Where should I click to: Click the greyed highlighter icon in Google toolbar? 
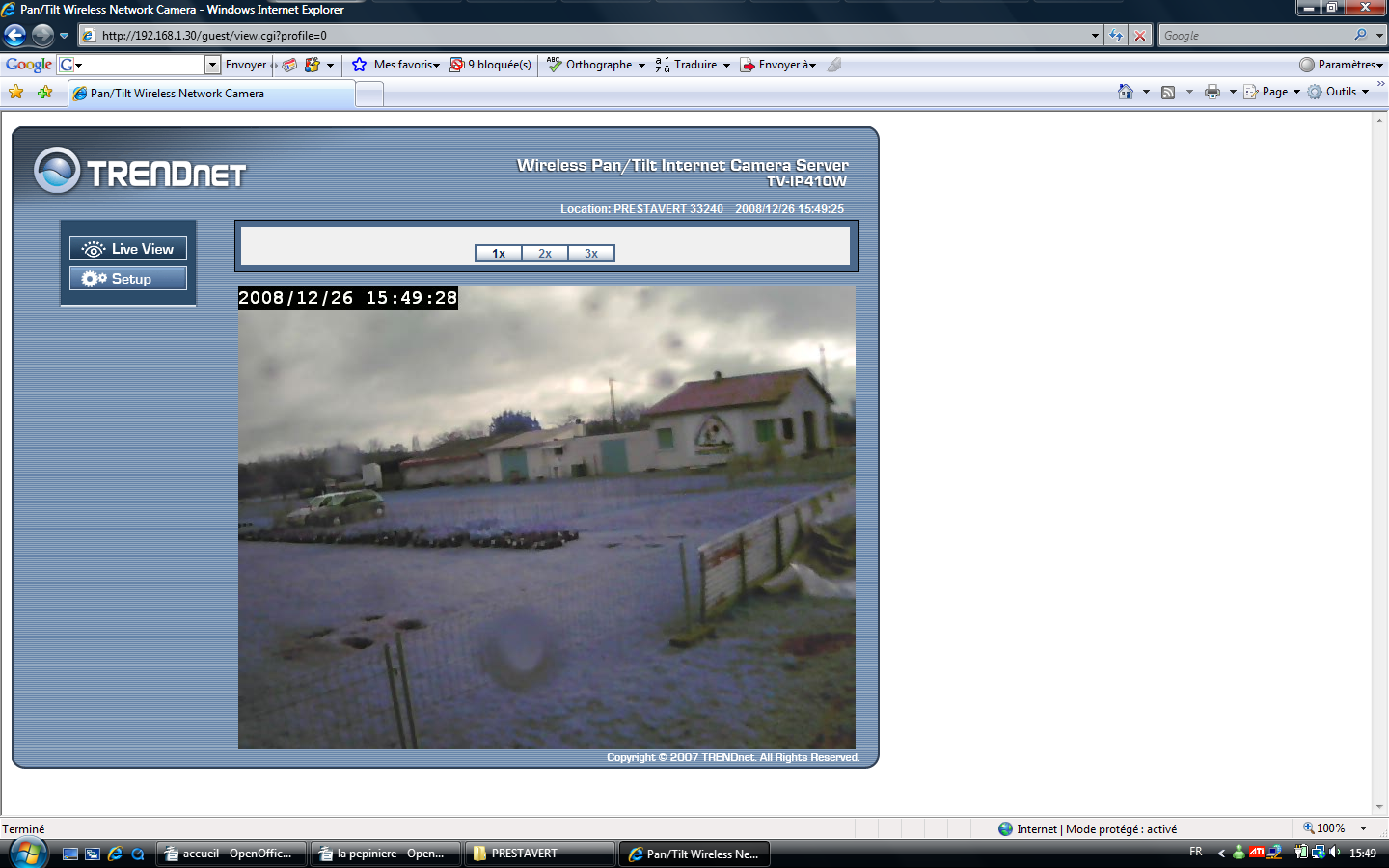[835, 65]
